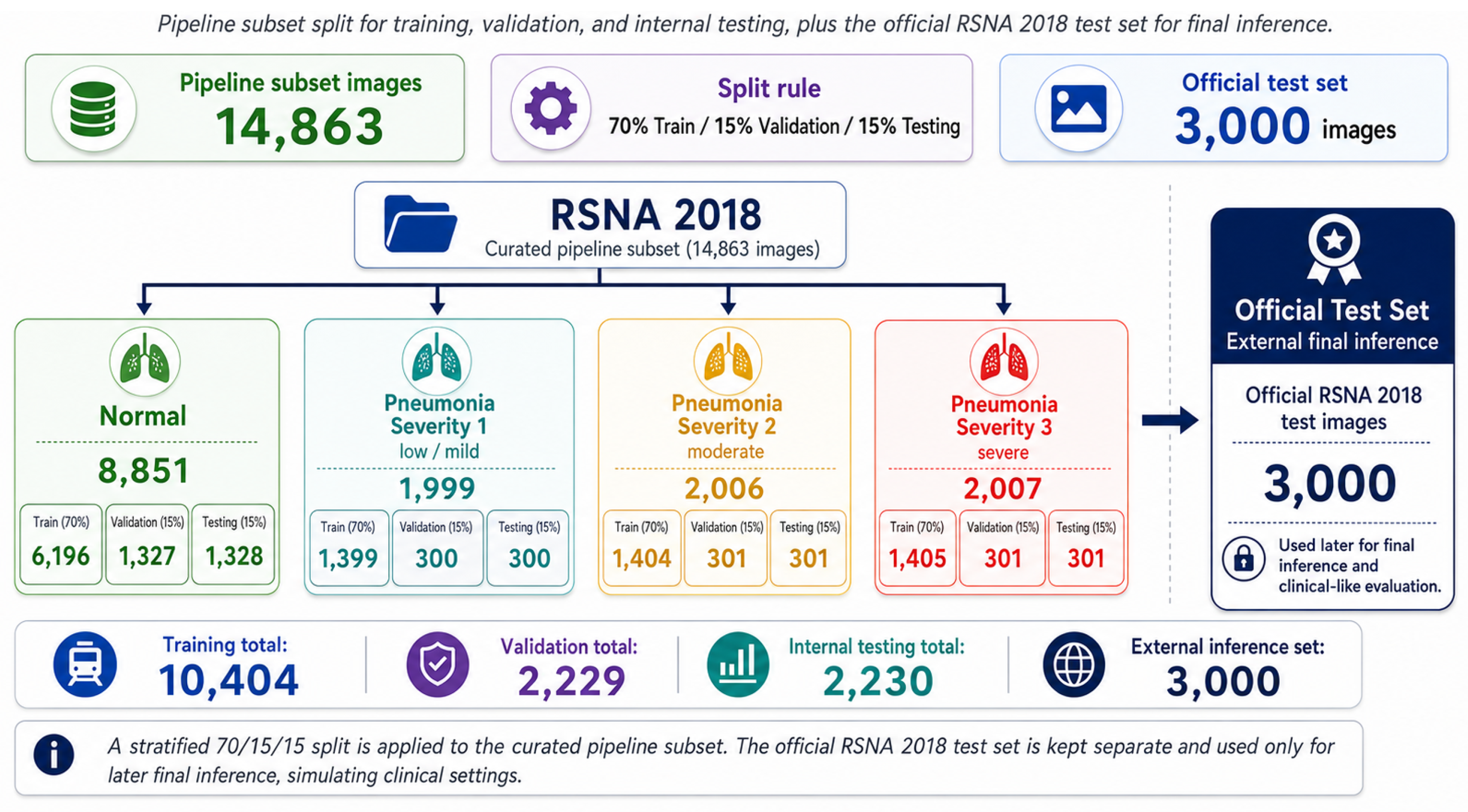Image resolution: width=1468 pixels, height=812 pixels.
Task: Click the teal Severity 1 lungs icon
Action: coord(436,361)
